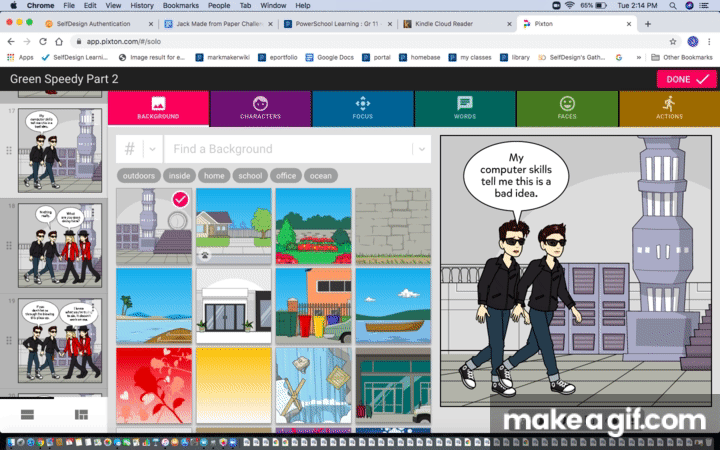Image resolution: width=720 pixels, height=450 pixels.
Task: Open the Faces expression panel
Action: [x=567, y=108]
